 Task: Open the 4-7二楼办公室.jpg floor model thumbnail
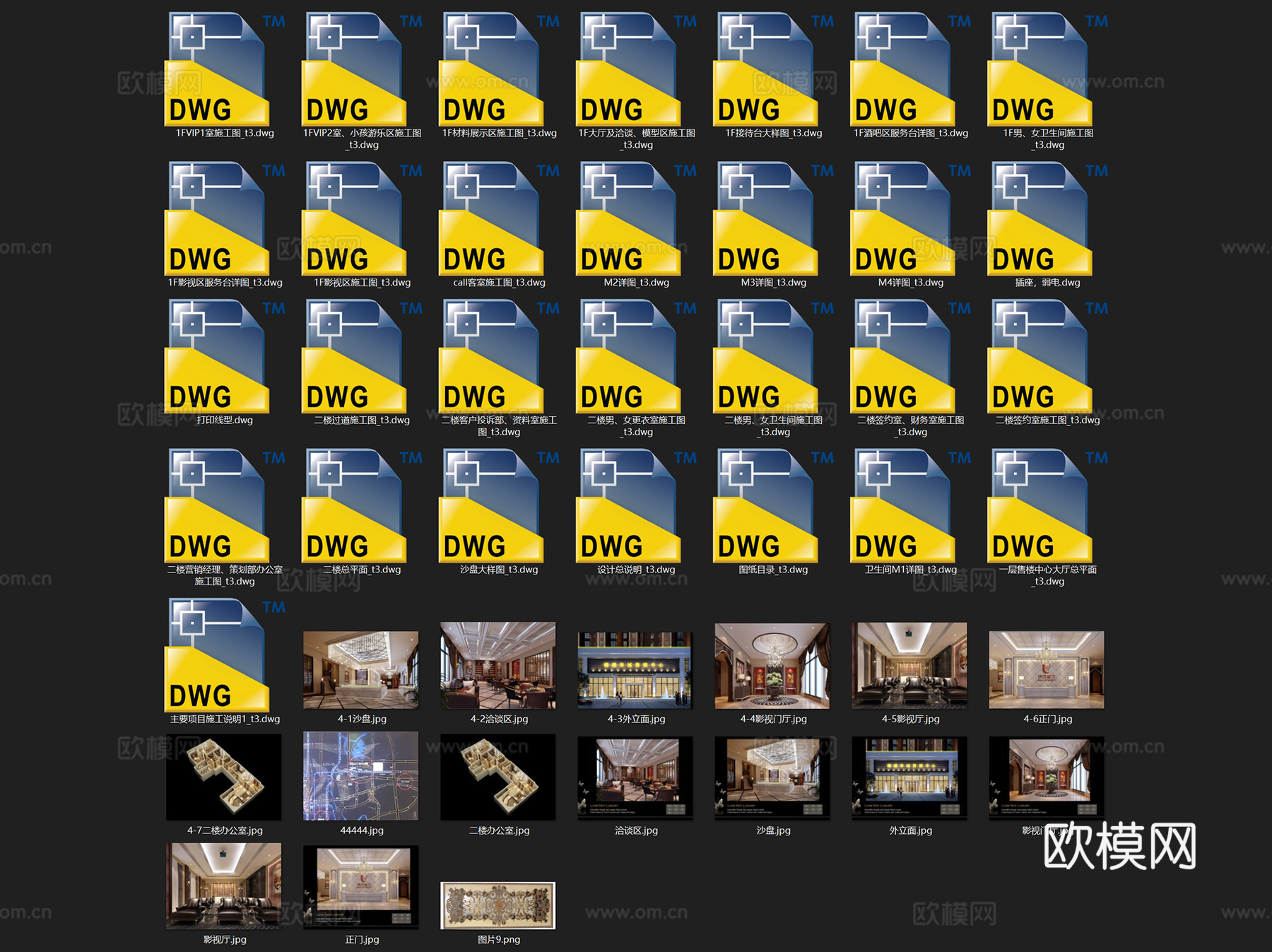(223, 777)
